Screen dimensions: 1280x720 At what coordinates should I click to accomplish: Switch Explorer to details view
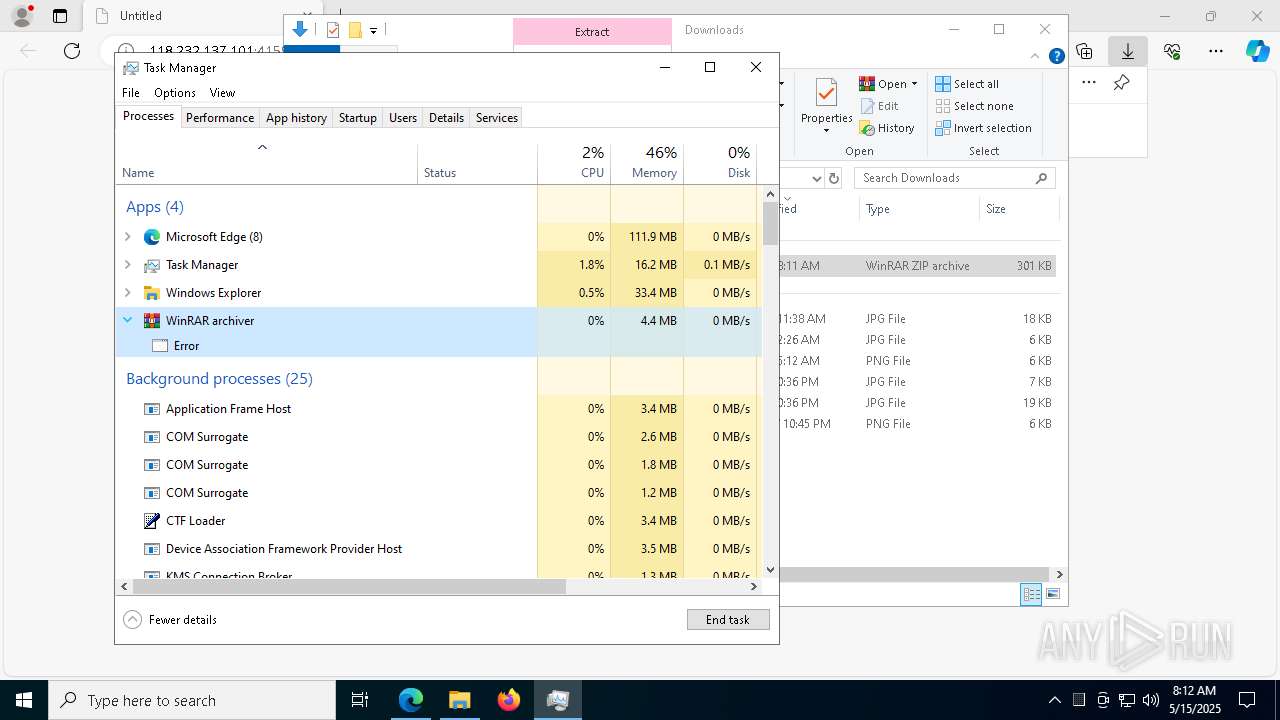pos(1031,594)
